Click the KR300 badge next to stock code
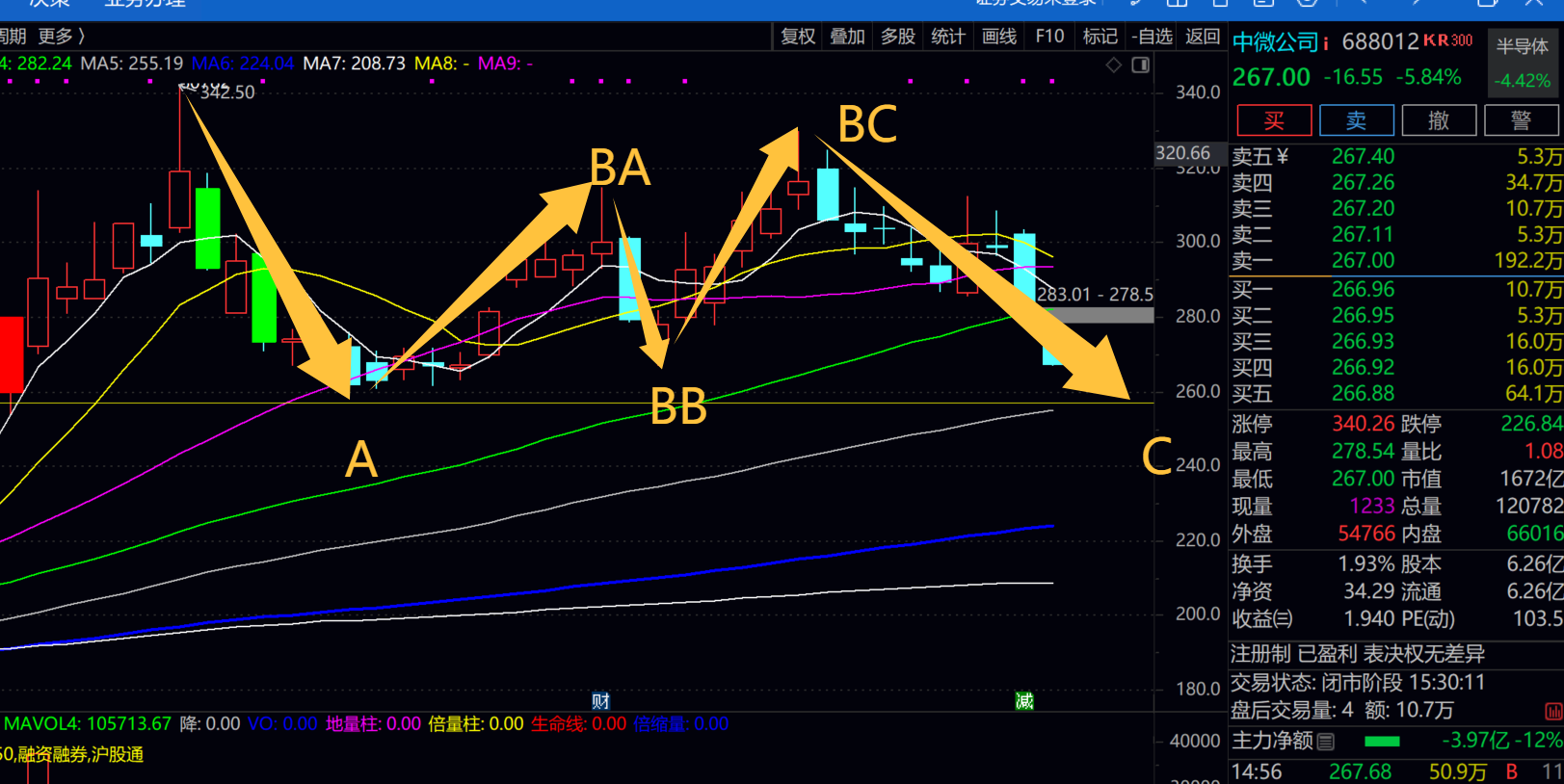This screenshot has height=784, width=1564. point(1447,40)
